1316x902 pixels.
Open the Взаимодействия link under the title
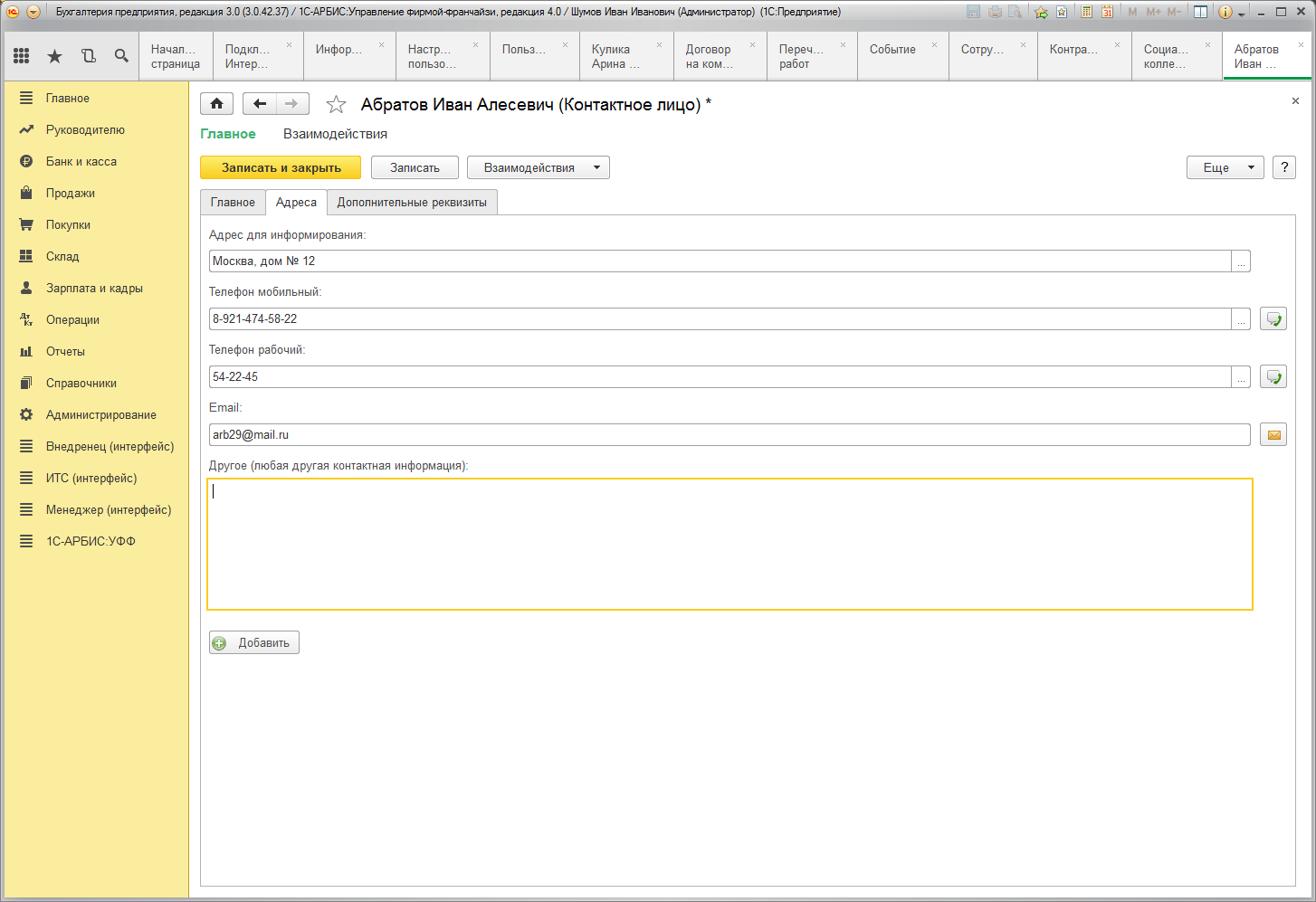(335, 134)
